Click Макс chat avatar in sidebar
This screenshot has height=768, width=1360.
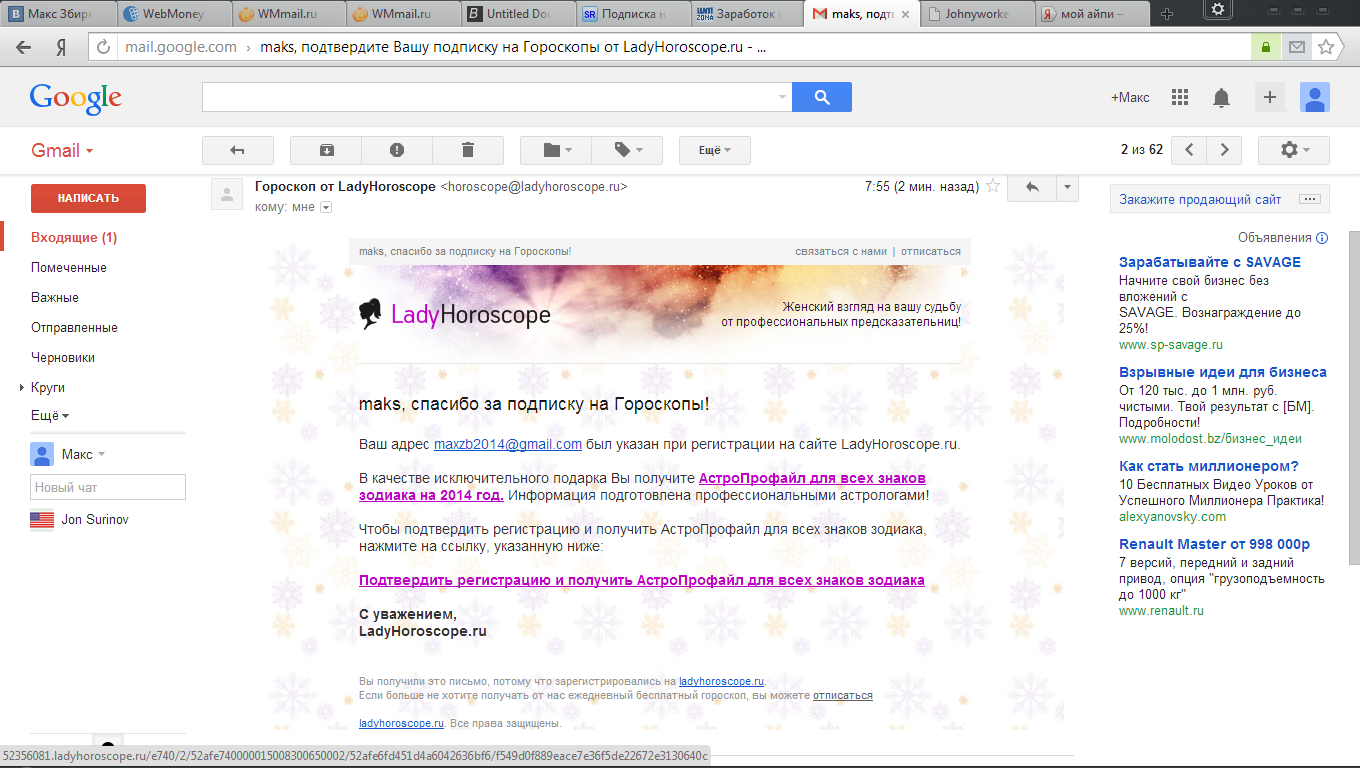[x=42, y=454]
